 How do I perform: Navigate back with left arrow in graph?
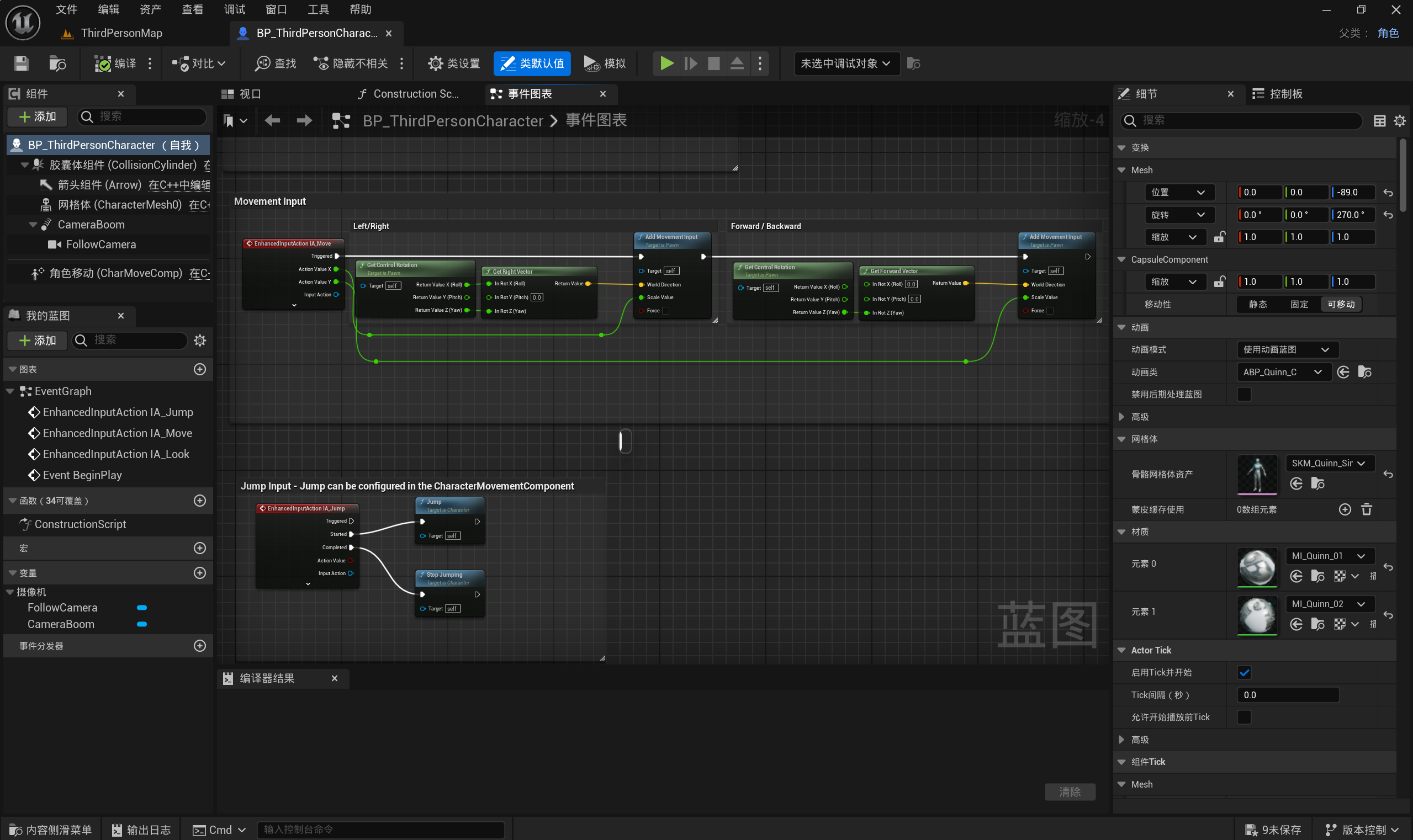coord(272,120)
